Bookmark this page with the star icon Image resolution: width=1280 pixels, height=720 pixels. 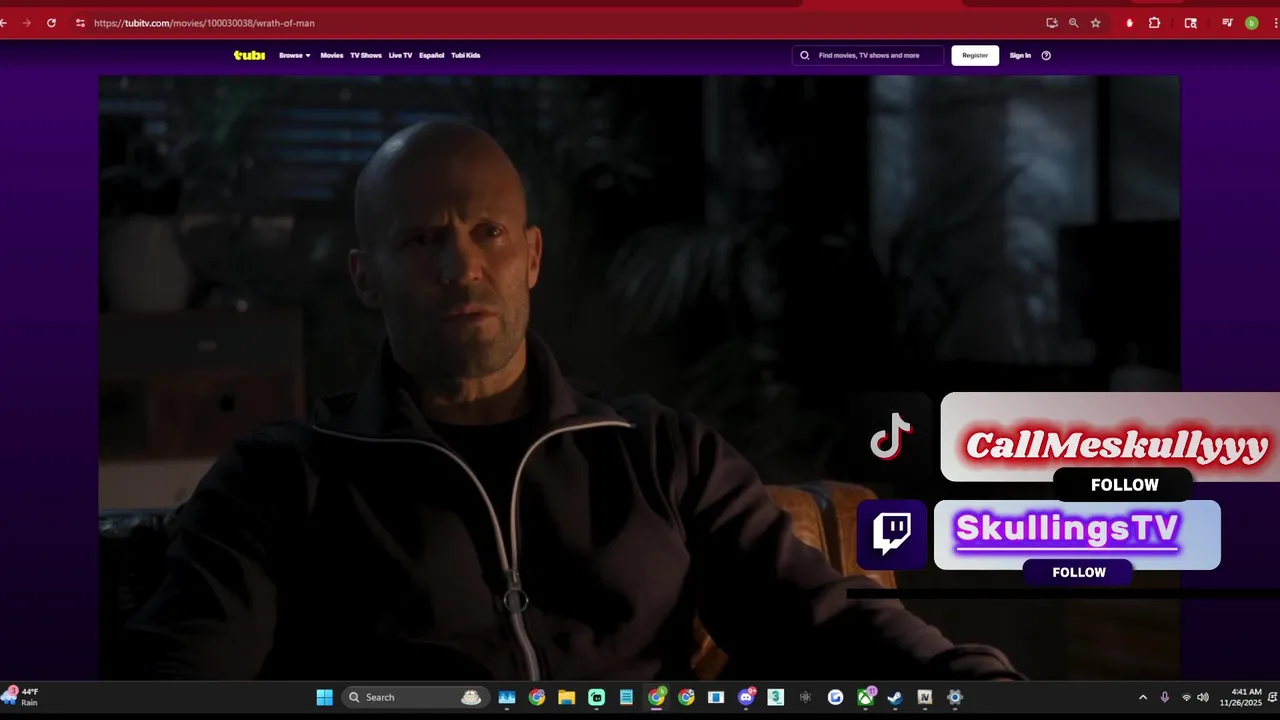tap(1096, 23)
